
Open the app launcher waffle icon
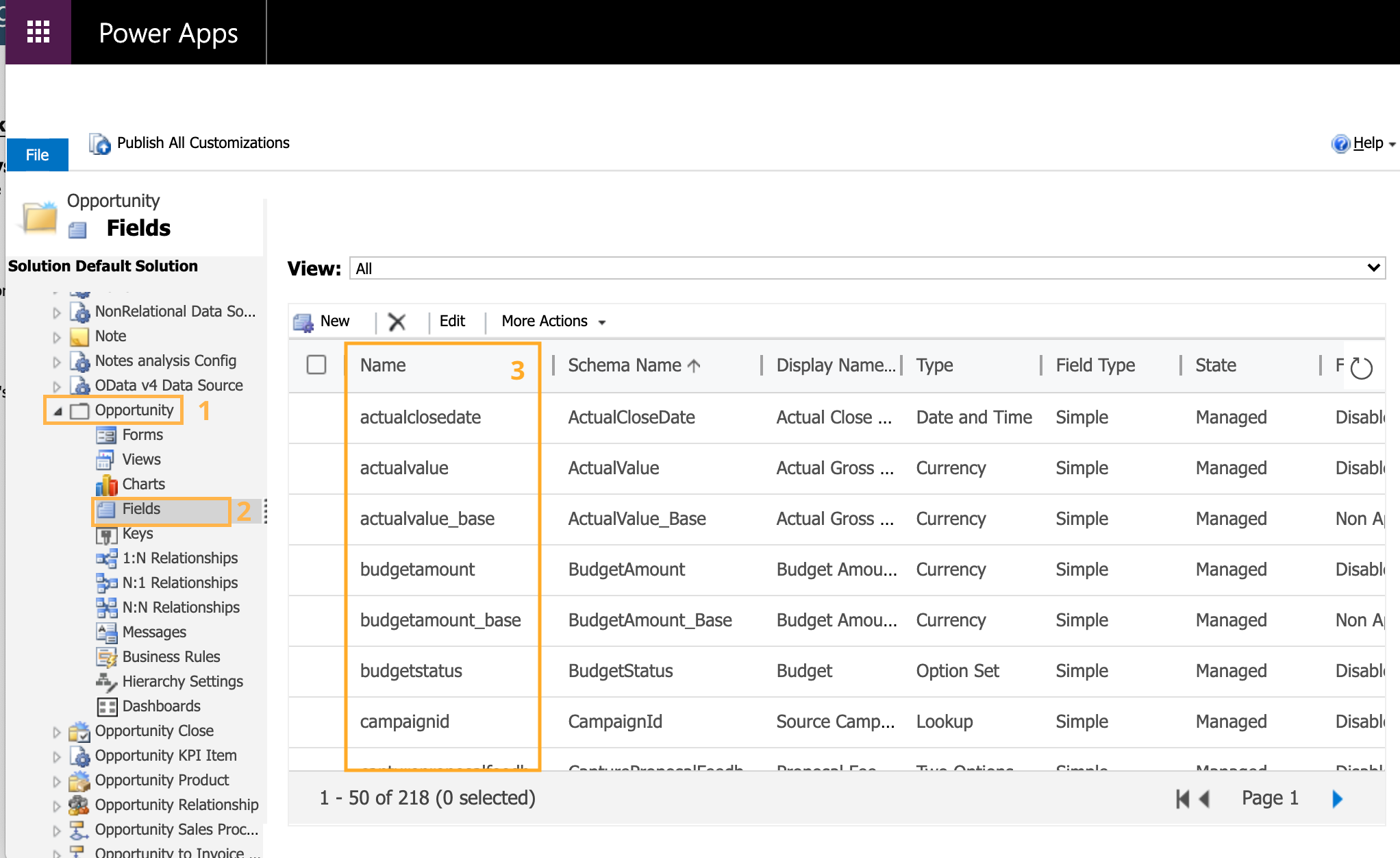(x=38, y=32)
